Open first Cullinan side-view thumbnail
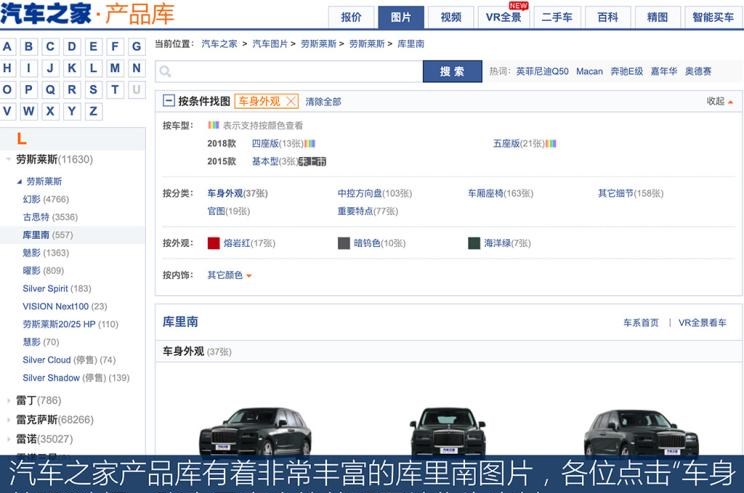Image resolution: width=744 pixels, height=493 pixels. [255, 431]
